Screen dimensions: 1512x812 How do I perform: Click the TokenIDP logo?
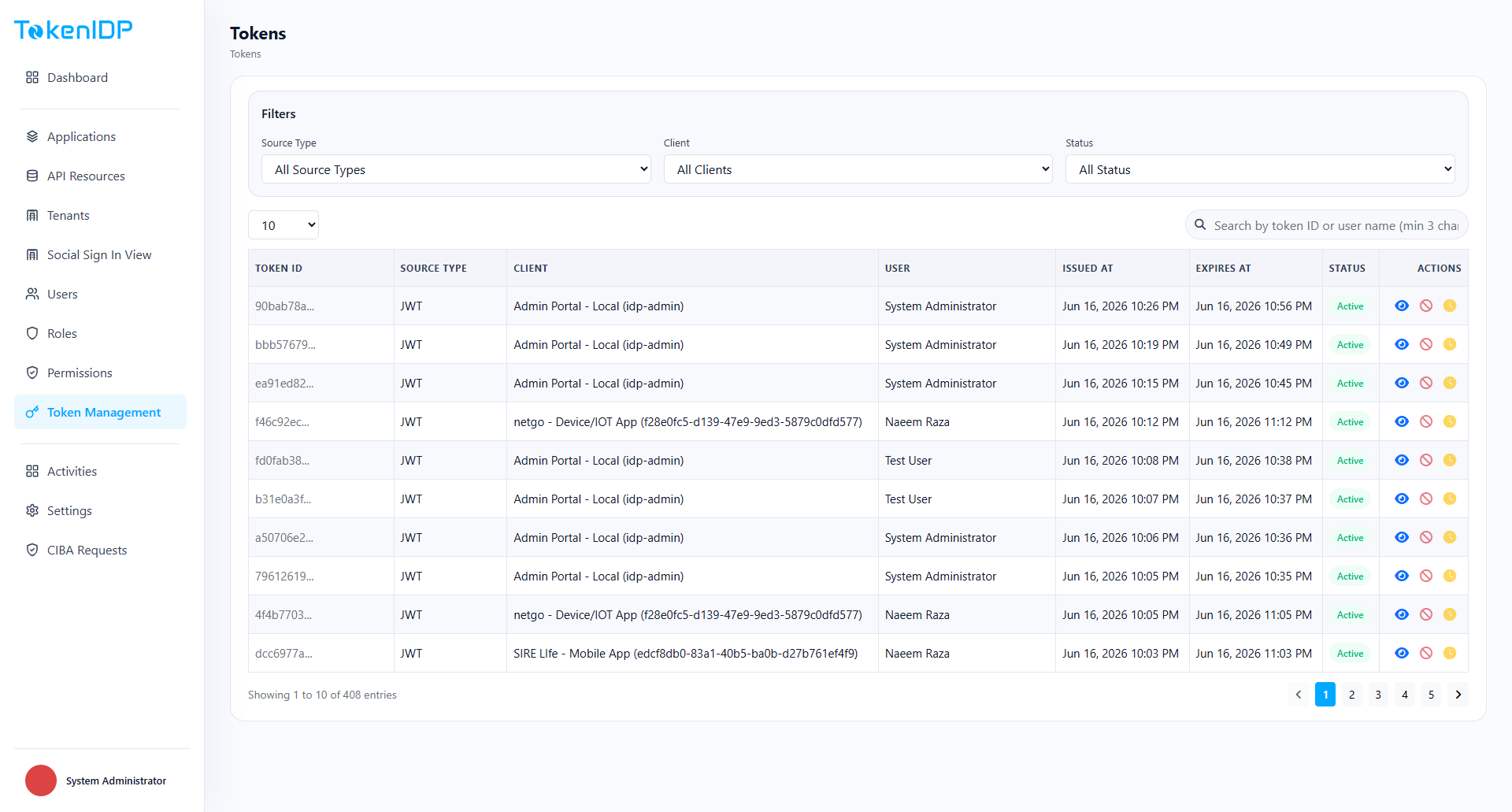point(73,30)
